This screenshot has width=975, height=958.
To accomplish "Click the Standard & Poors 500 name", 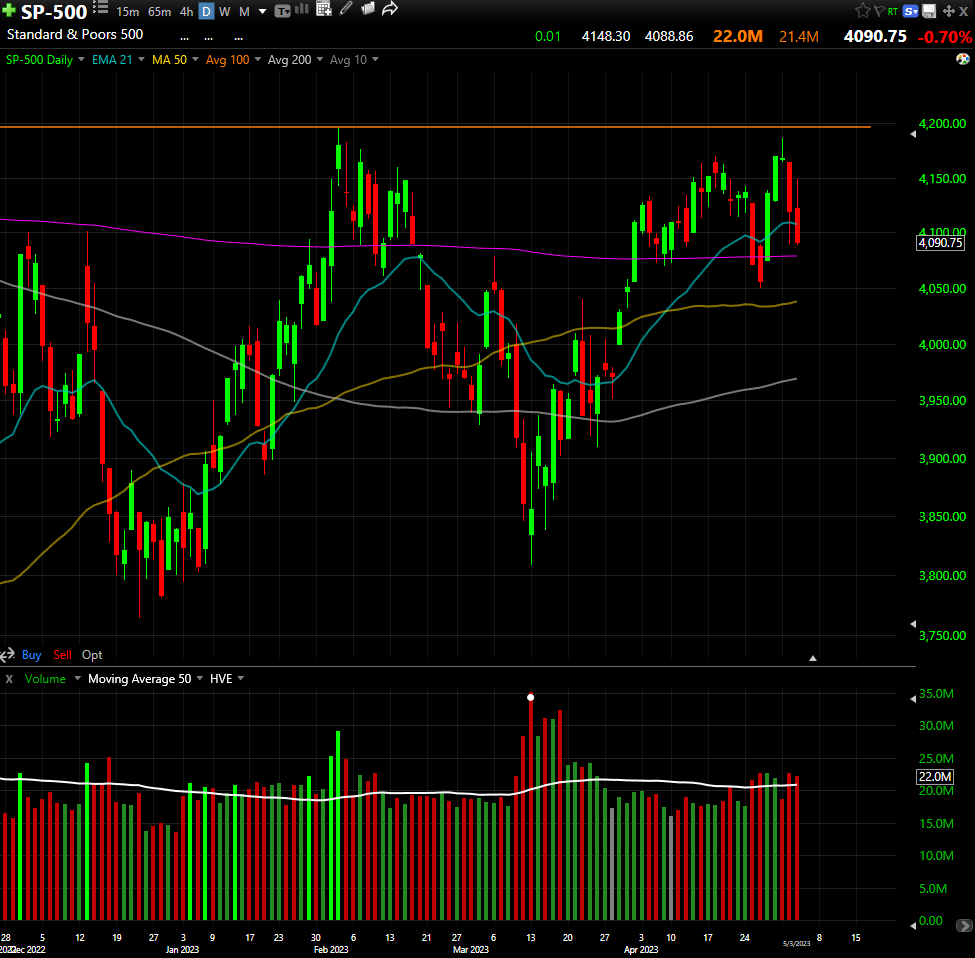I will [75, 34].
